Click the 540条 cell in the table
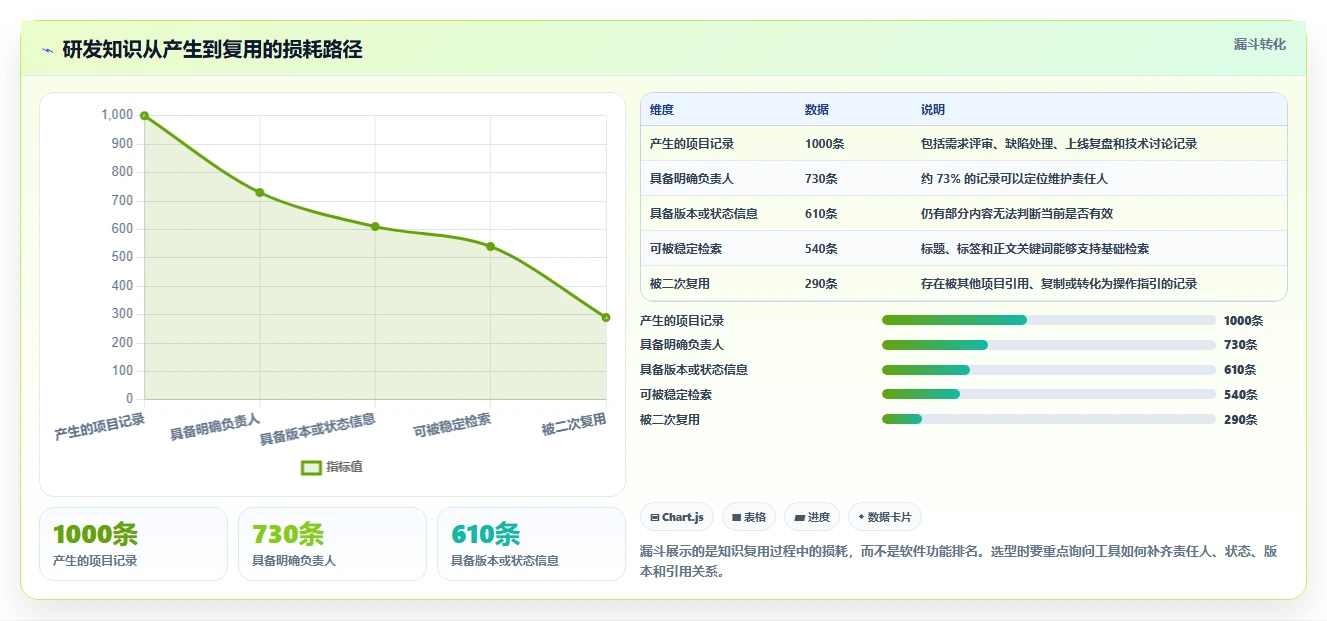Image resolution: width=1327 pixels, height=621 pixels. pyautogui.click(x=821, y=249)
